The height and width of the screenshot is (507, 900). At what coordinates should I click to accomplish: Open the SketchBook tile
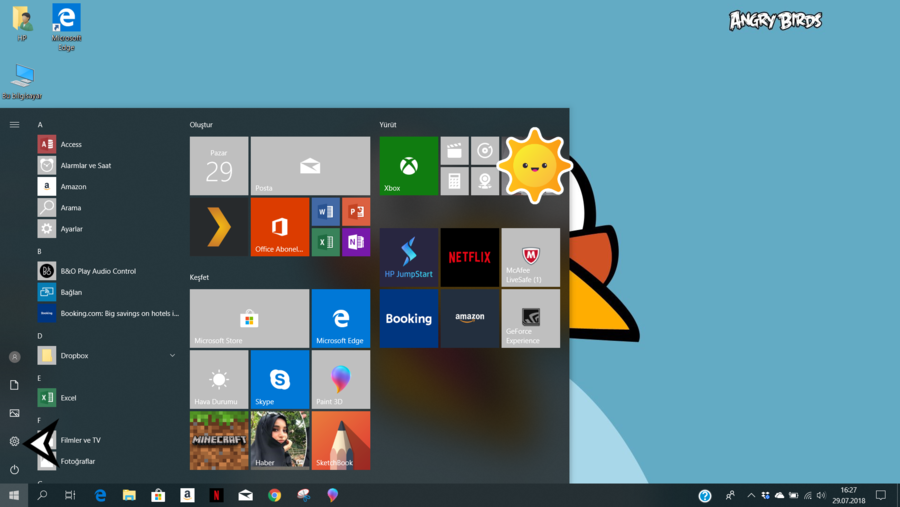[x=341, y=440]
